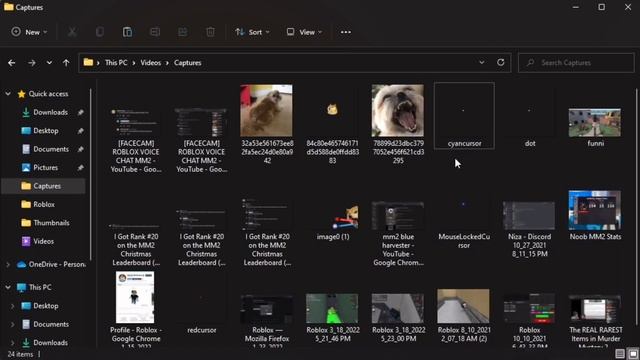
Task: Open the See more ellipsis menu
Action: [346, 32]
